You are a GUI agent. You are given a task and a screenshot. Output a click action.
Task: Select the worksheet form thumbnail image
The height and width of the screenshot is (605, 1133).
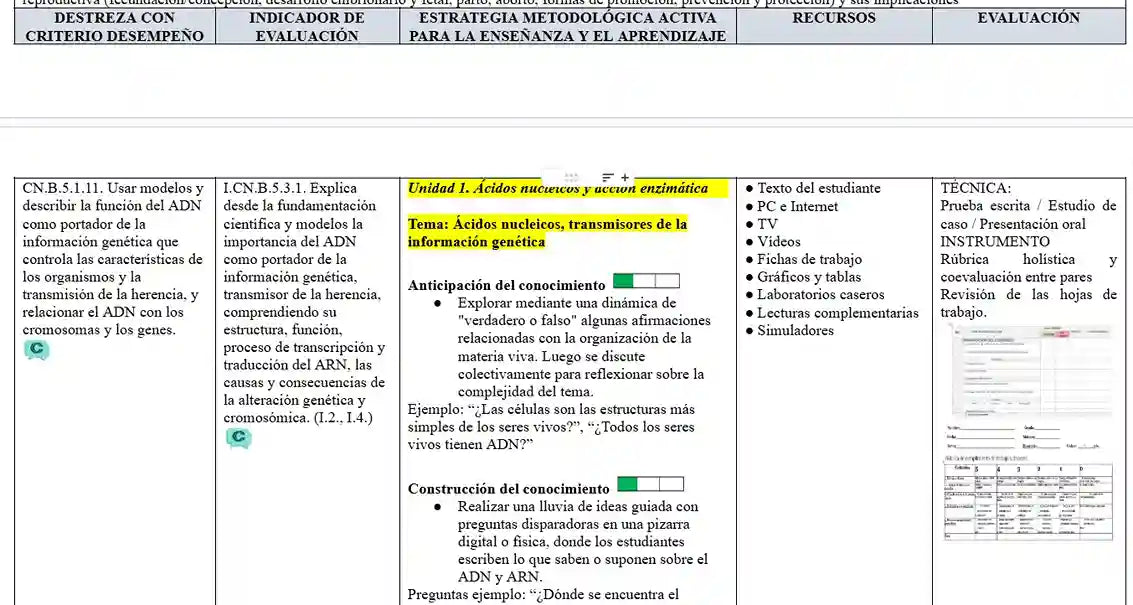[1028, 370]
